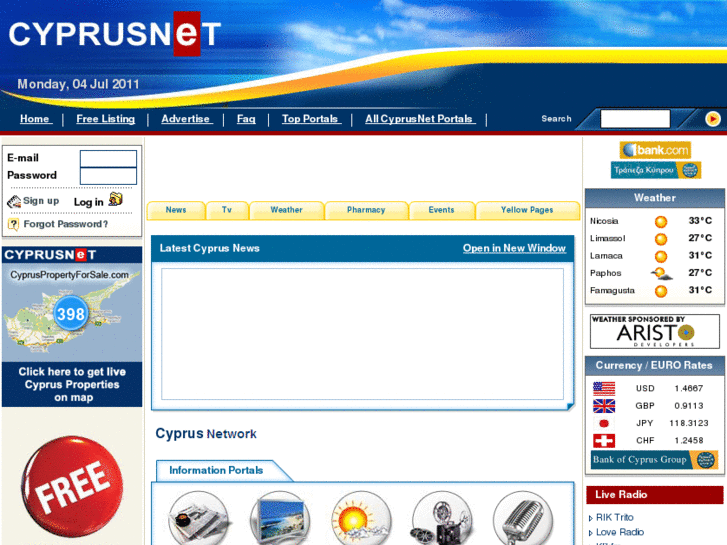
Task: Switch to the Tv tab
Action: click(227, 210)
